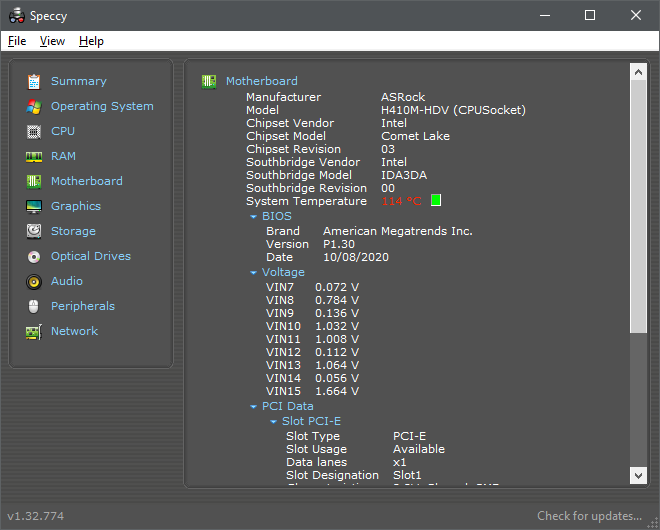This screenshot has height=530, width=660.
Task: Show the Peripherals section label
Action: (x=83, y=306)
